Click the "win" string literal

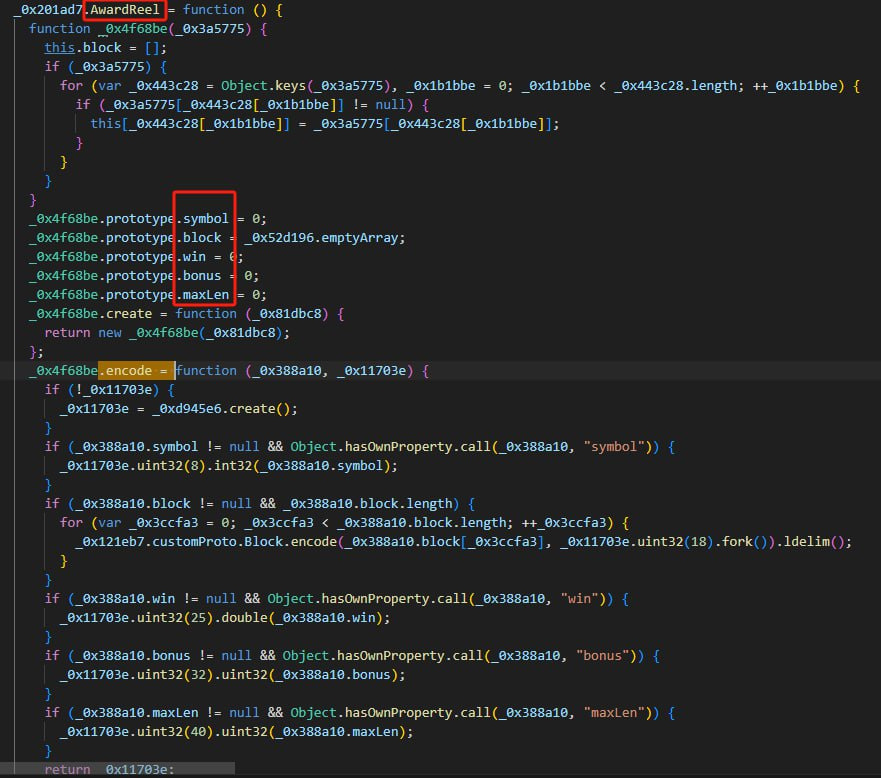pos(579,599)
